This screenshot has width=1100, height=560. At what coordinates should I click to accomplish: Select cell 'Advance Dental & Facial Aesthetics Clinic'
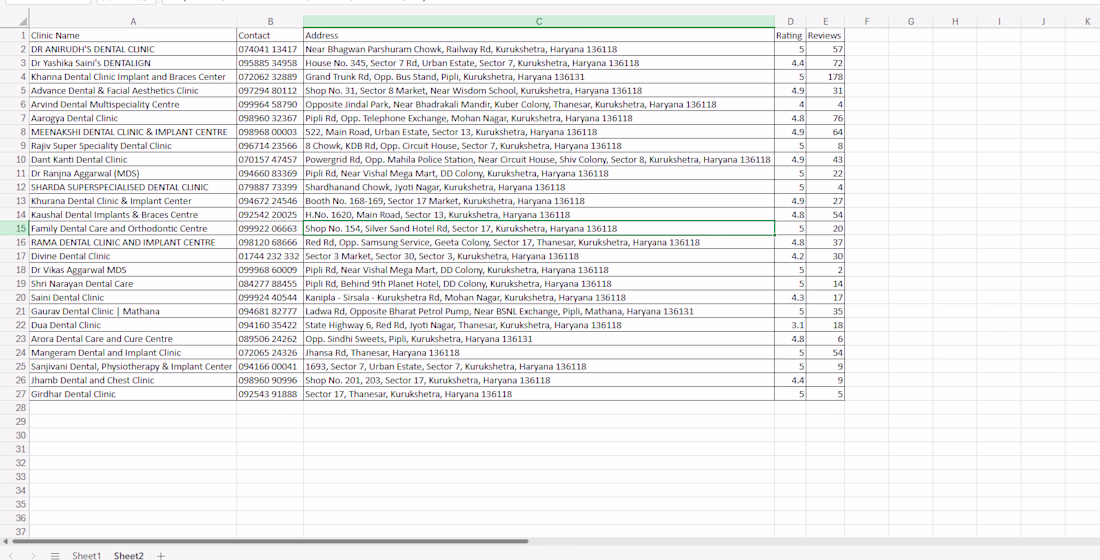coord(133,91)
